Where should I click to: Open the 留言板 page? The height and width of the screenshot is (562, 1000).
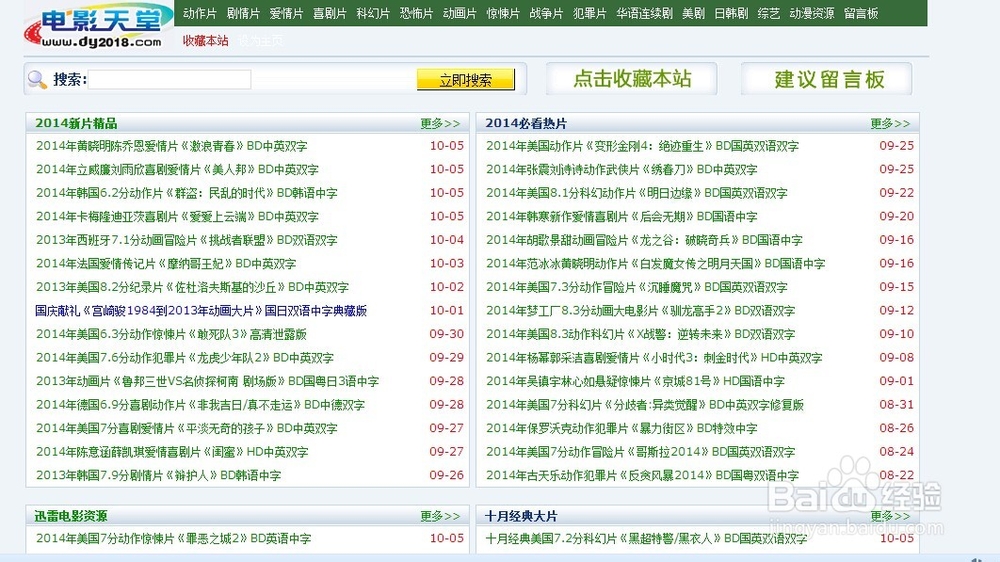coord(861,13)
